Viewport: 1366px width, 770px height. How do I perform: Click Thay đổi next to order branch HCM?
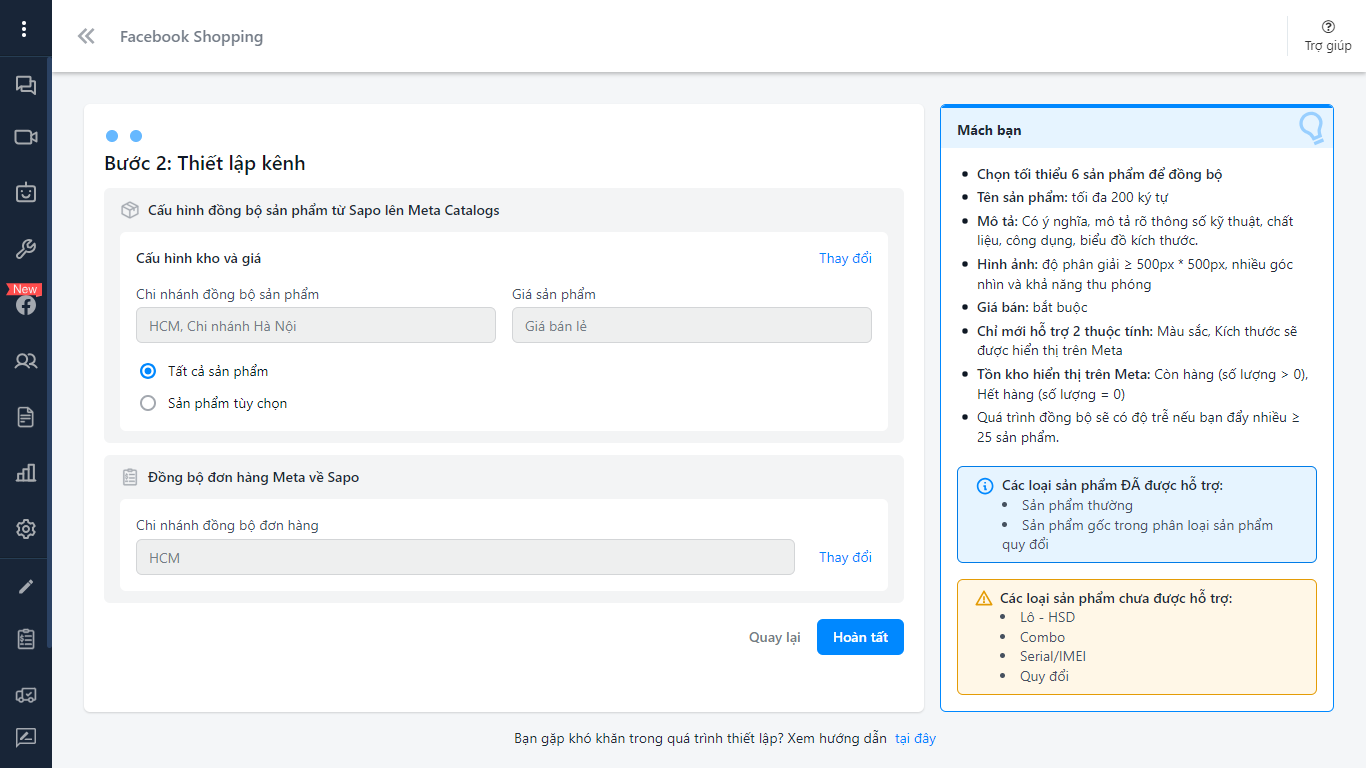845,557
